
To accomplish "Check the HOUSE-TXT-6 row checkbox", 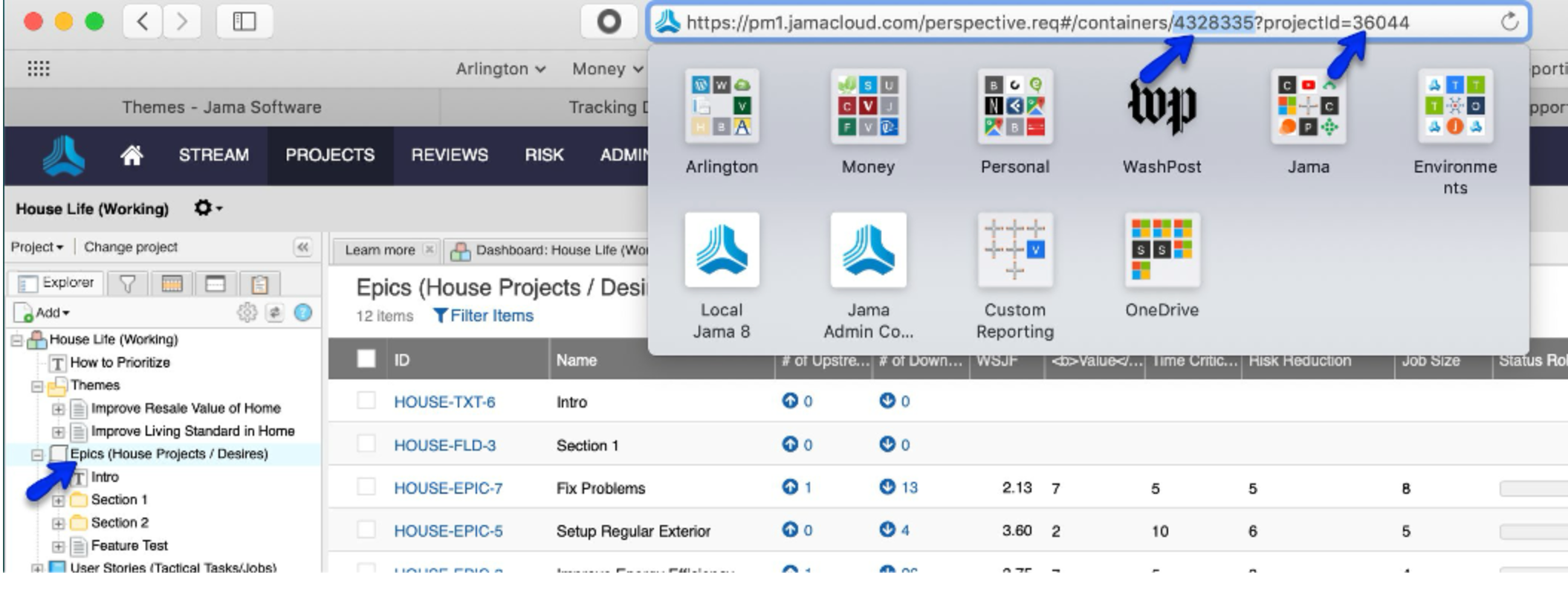I will [366, 401].
